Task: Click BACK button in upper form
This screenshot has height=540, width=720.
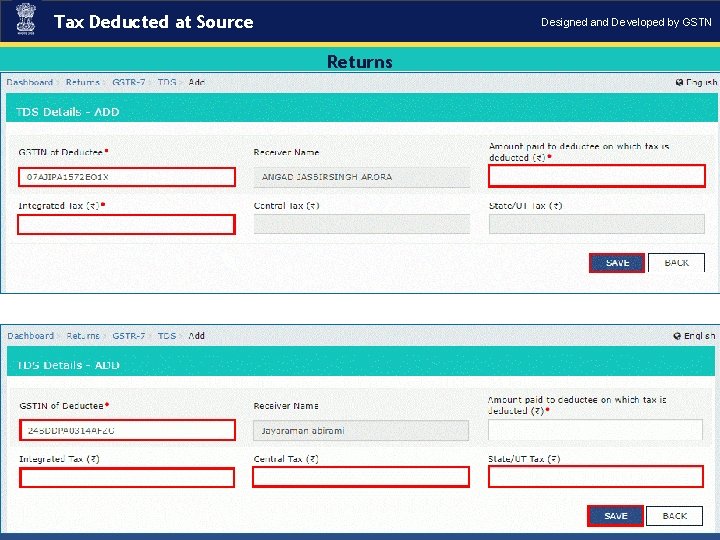Action: 676,263
